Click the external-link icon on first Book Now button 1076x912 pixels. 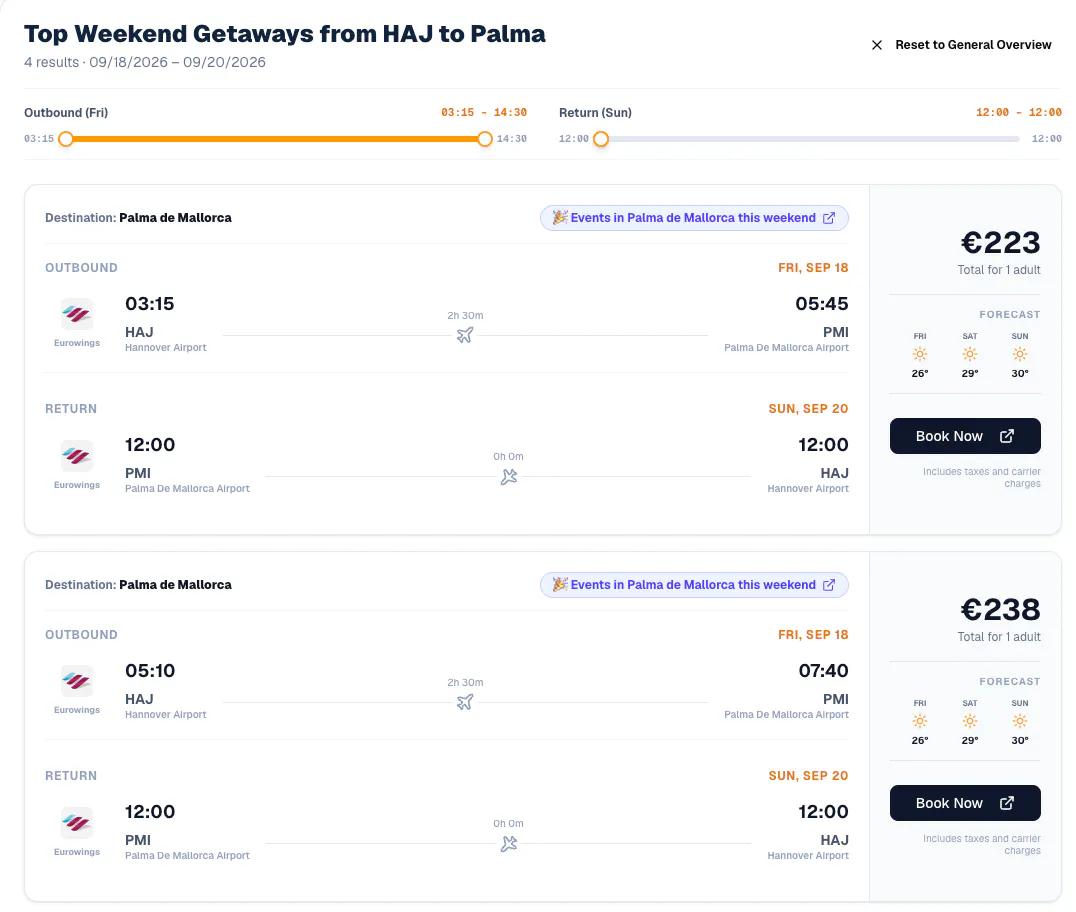tap(1007, 436)
